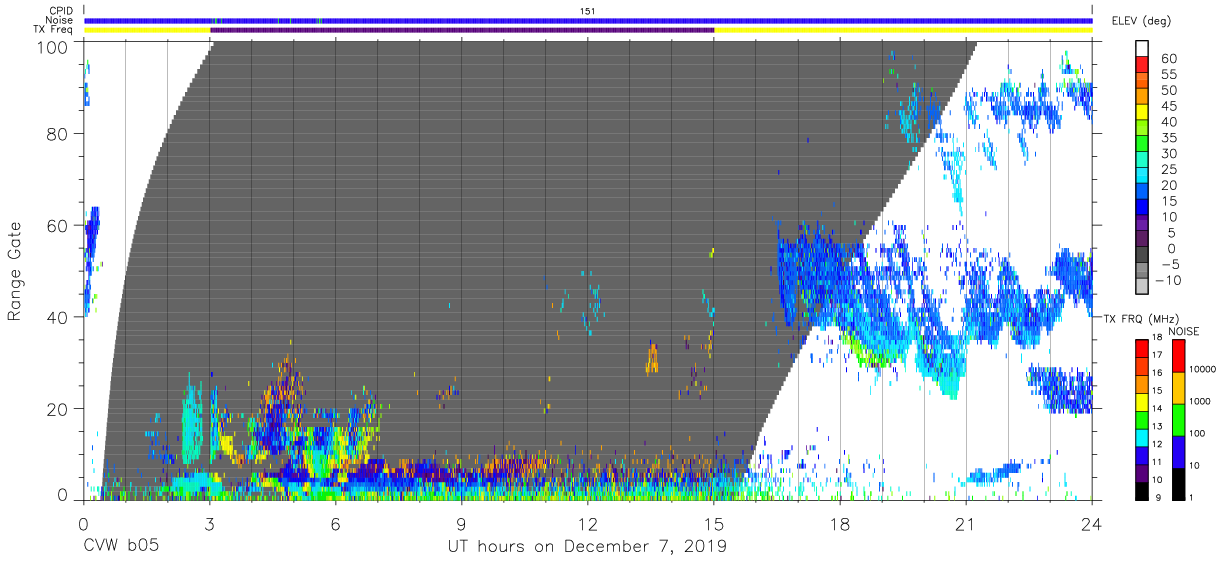Click the 'CVW b05' radar beam label

pos(120,547)
